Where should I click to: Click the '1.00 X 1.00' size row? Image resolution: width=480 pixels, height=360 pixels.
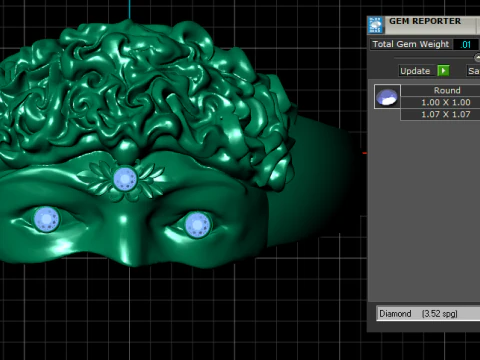[x=440, y=102]
